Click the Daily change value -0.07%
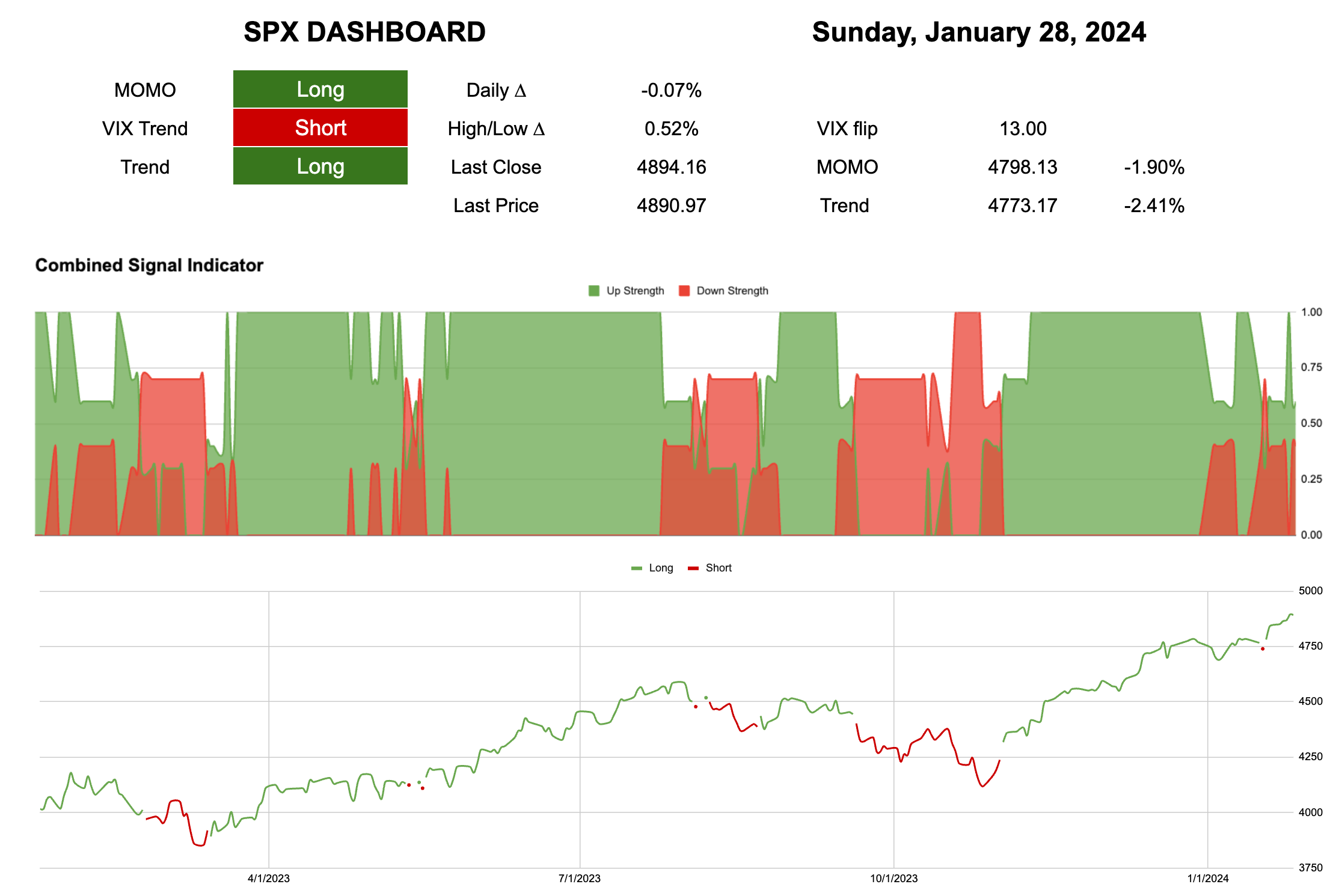The width and height of the screenshot is (1336, 896). 671,90
